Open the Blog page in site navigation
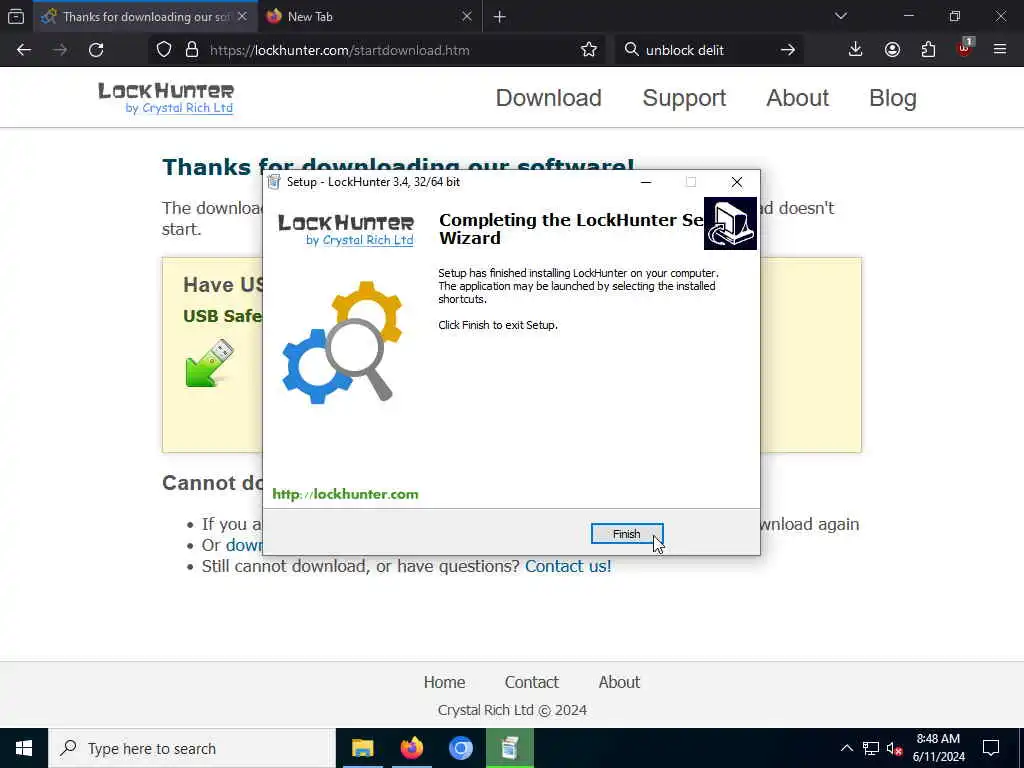The width and height of the screenshot is (1024, 768). [x=893, y=98]
